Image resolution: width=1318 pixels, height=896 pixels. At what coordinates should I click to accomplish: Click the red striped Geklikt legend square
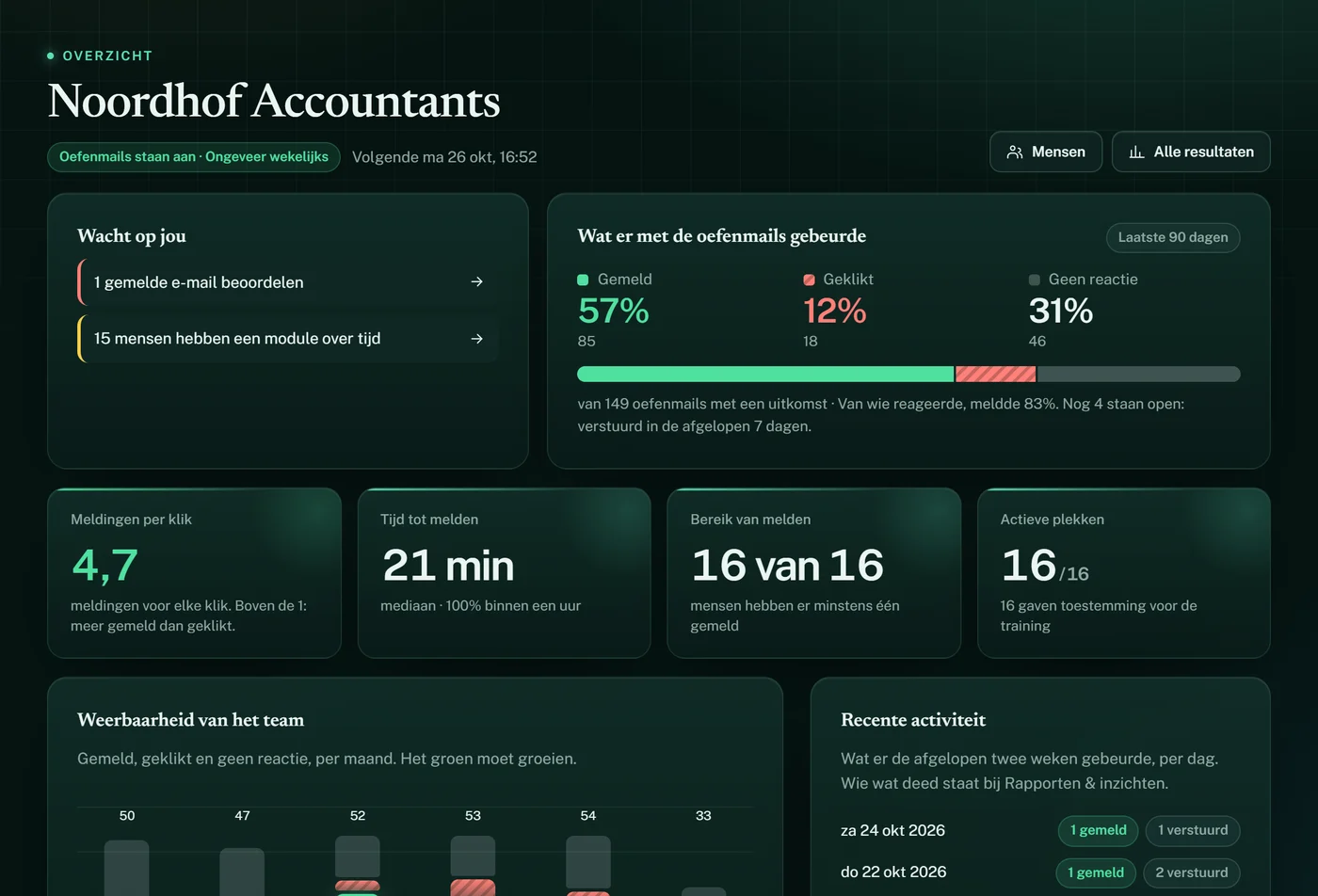[809, 280]
